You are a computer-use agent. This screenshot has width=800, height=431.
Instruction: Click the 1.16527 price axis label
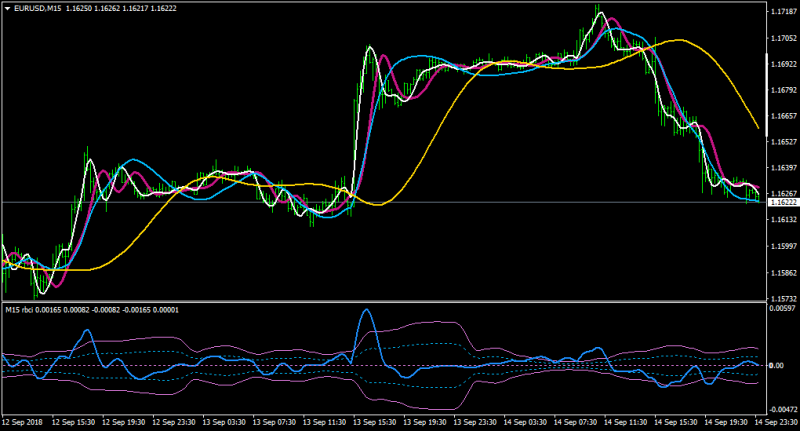pyautogui.click(x=785, y=142)
